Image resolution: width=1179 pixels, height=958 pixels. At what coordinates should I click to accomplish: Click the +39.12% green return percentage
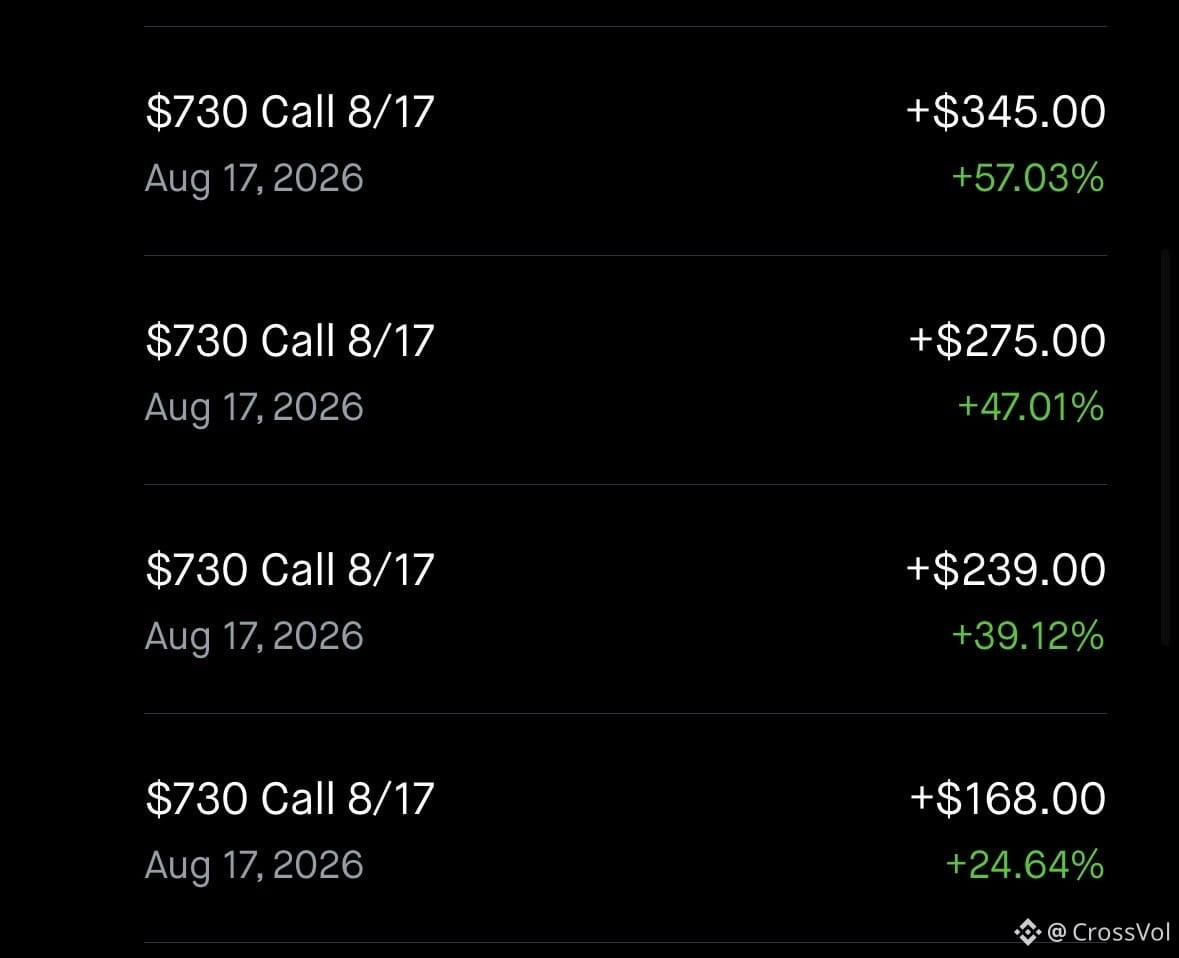1027,635
